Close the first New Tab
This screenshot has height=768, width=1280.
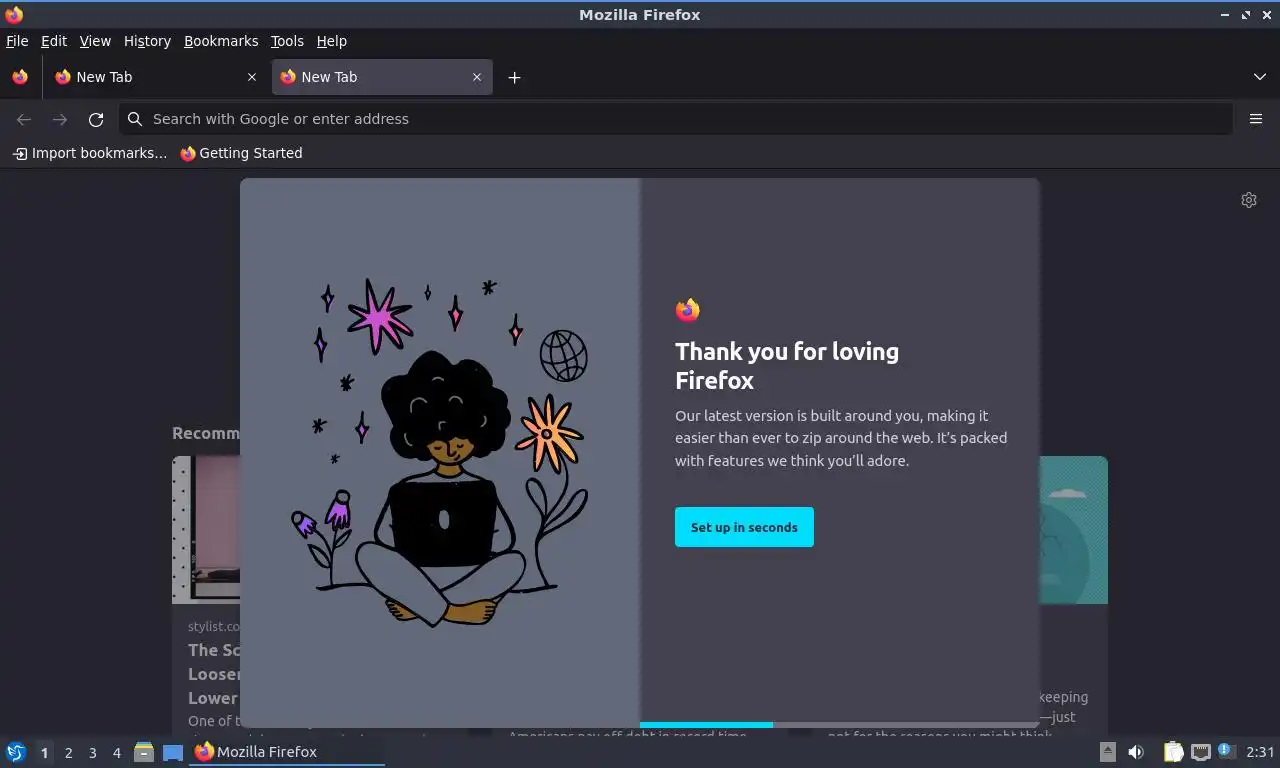click(x=252, y=77)
